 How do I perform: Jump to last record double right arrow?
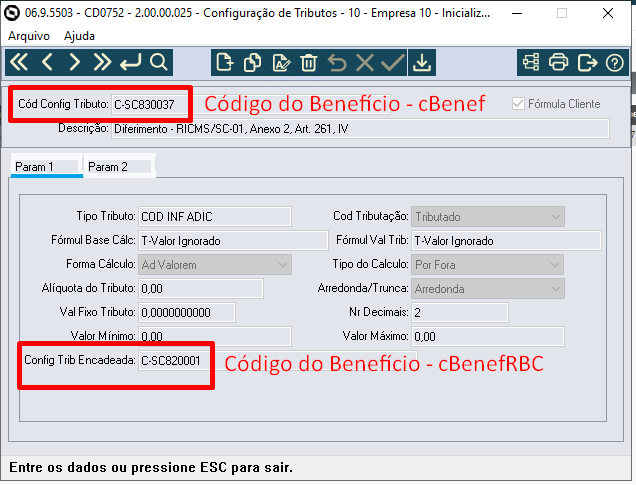pos(102,62)
